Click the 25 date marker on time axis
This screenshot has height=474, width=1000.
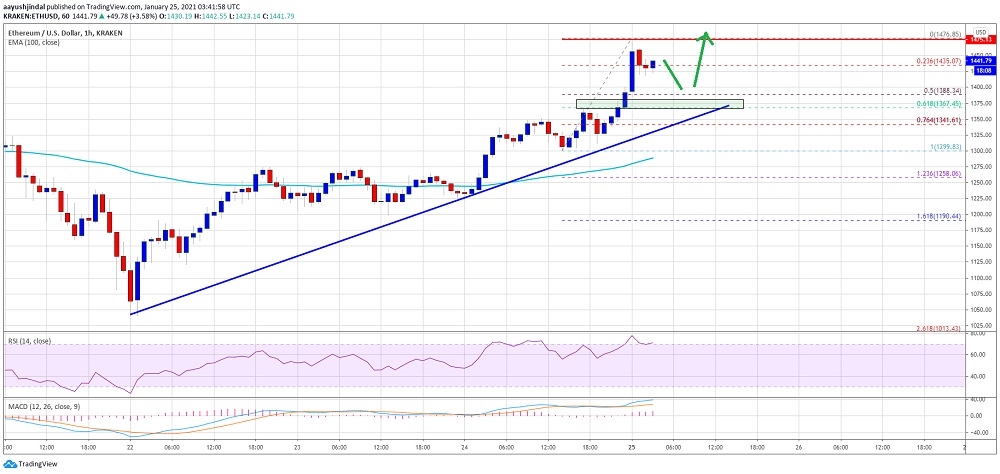tap(633, 447)
